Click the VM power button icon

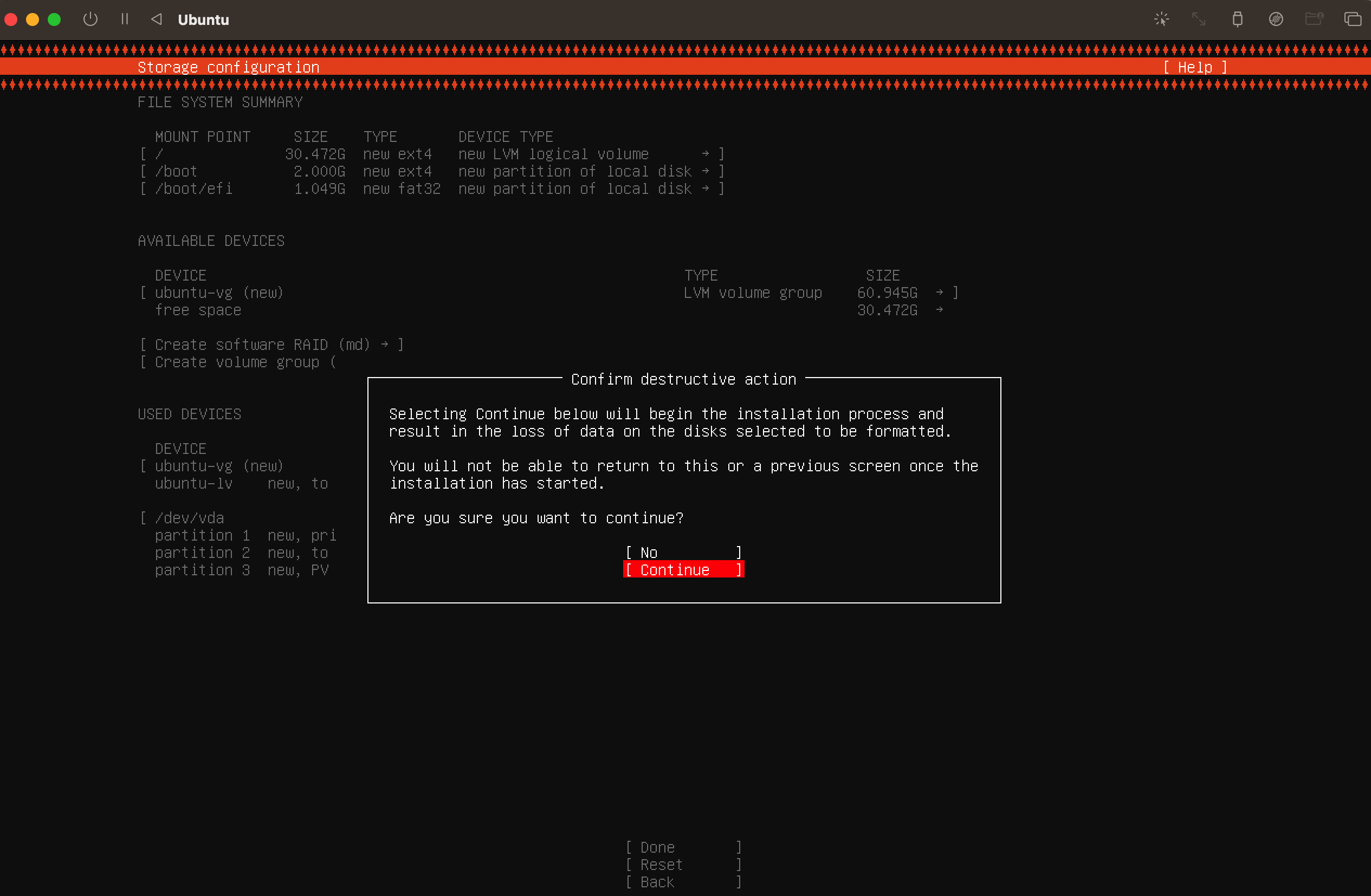(90, 19)
